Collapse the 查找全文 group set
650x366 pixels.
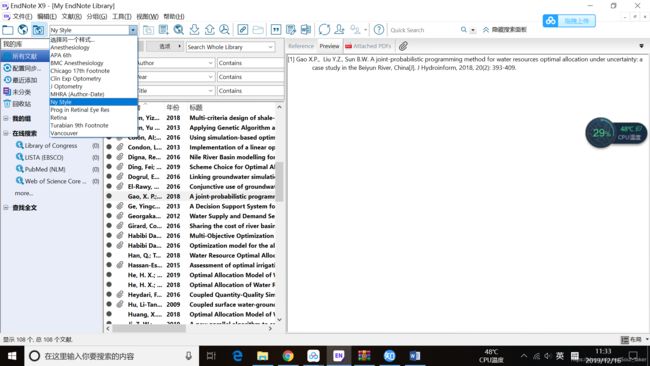click(x=6, y=207)
